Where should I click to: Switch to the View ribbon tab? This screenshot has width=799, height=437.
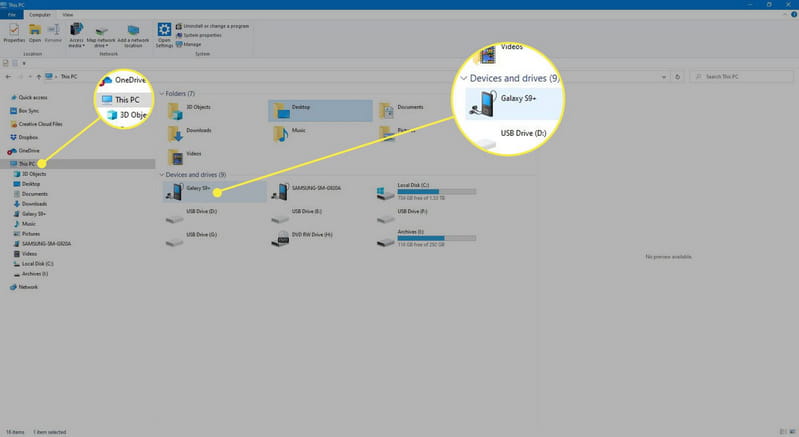pos(68,15)
